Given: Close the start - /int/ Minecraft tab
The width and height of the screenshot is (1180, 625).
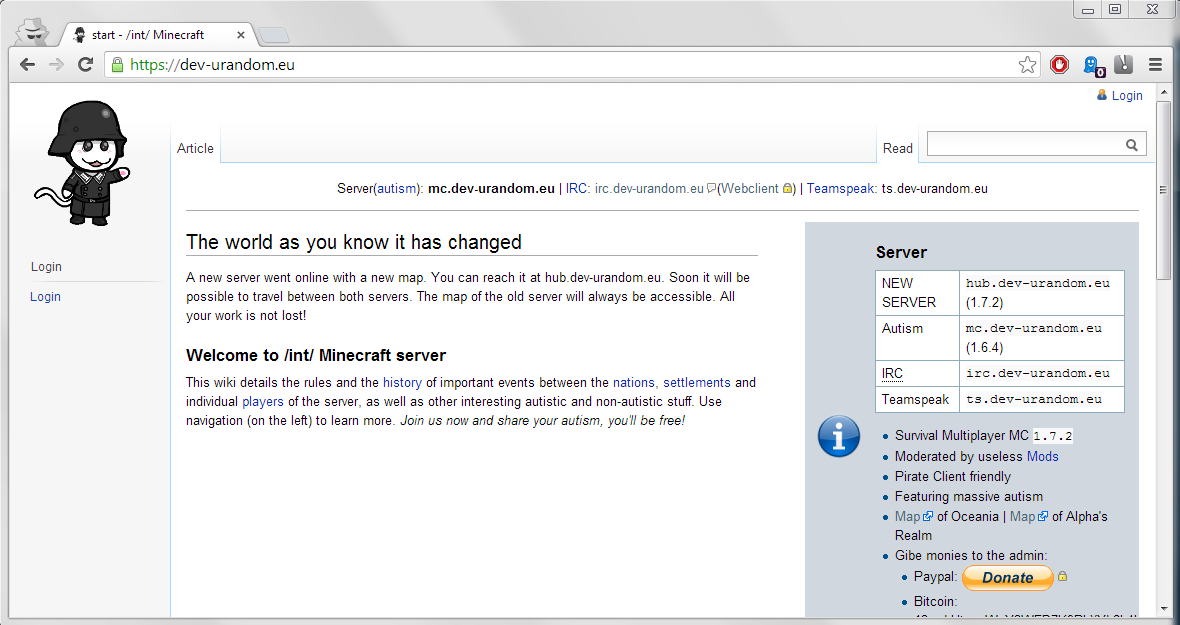Looking at the screenshot, I should coord(241,35).
